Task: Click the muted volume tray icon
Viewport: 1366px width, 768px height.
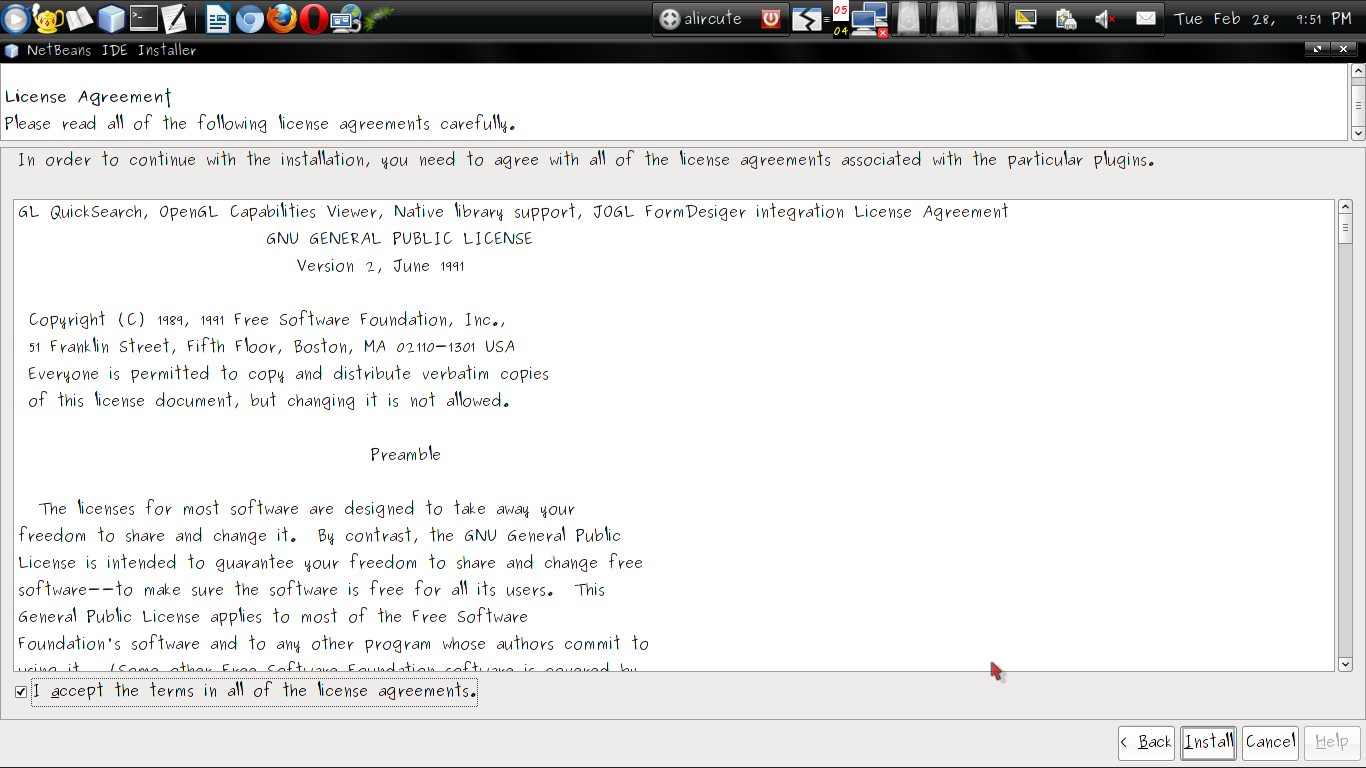Action: 1106,18
